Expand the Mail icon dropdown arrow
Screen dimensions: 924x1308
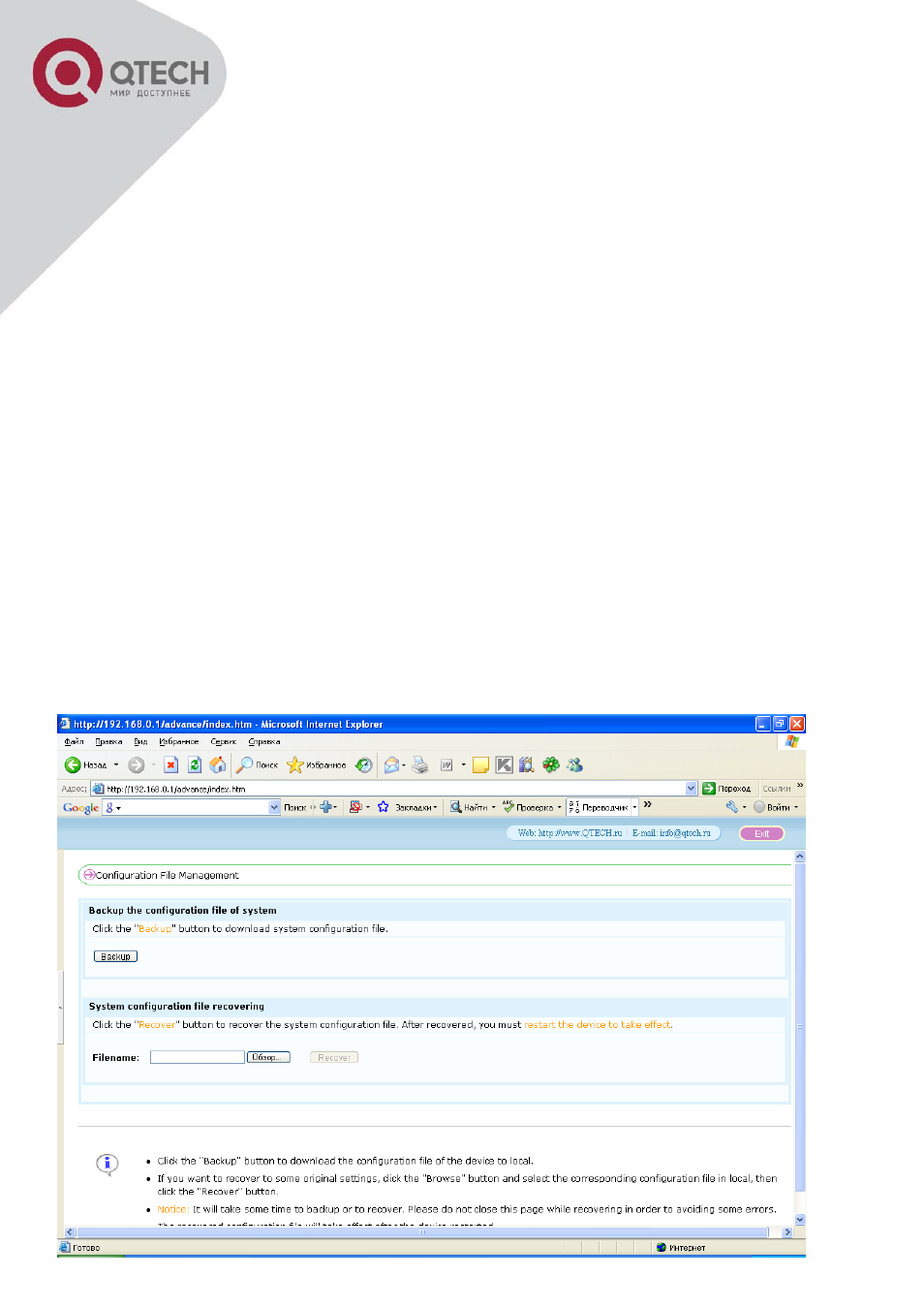pos(404,764)
